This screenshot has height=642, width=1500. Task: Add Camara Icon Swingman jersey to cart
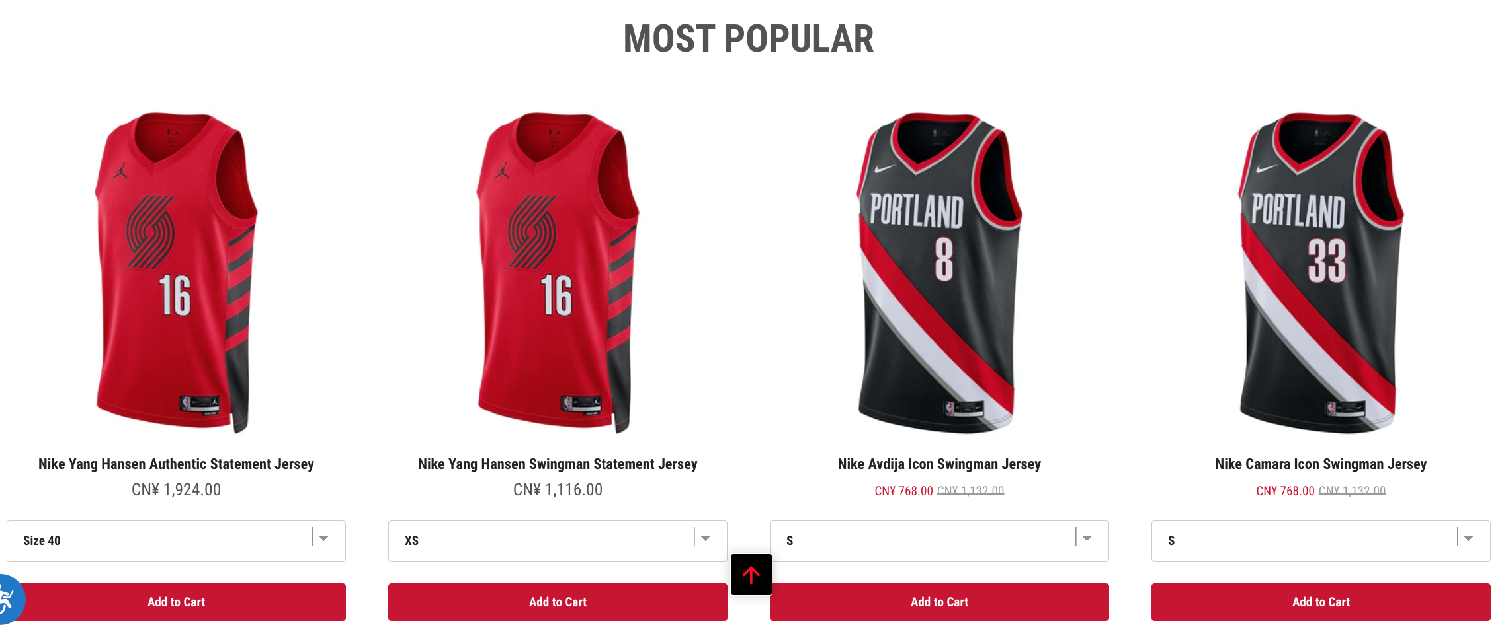[x=1321, y=602]
